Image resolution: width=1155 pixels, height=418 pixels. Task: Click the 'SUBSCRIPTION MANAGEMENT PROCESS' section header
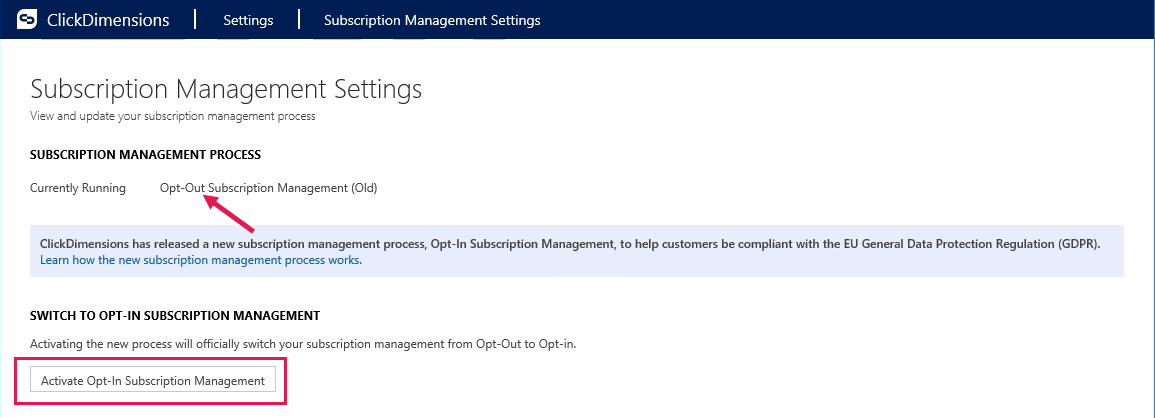145,155
